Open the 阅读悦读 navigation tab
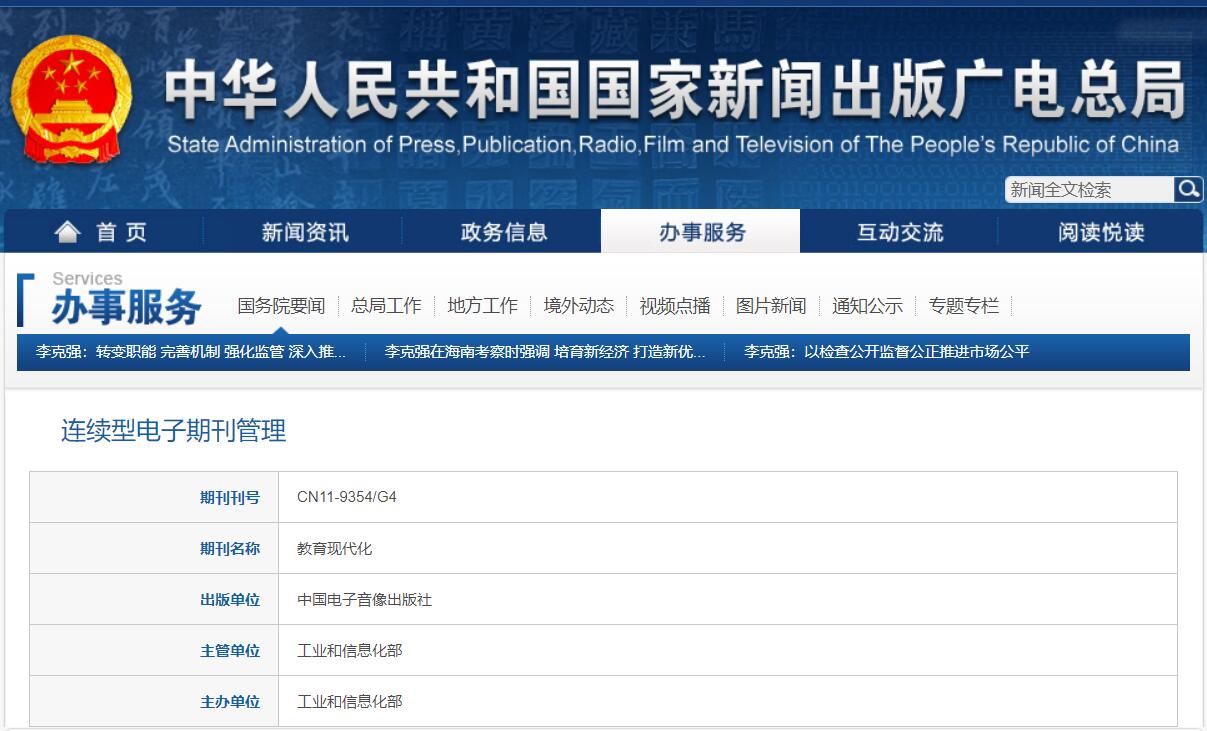 [1101, 232]
